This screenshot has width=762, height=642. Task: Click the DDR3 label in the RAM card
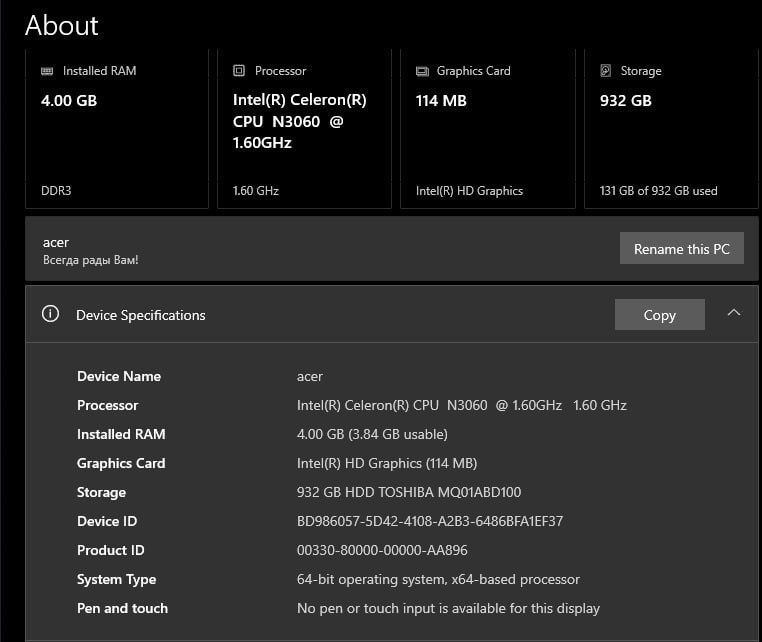[58, 190]
